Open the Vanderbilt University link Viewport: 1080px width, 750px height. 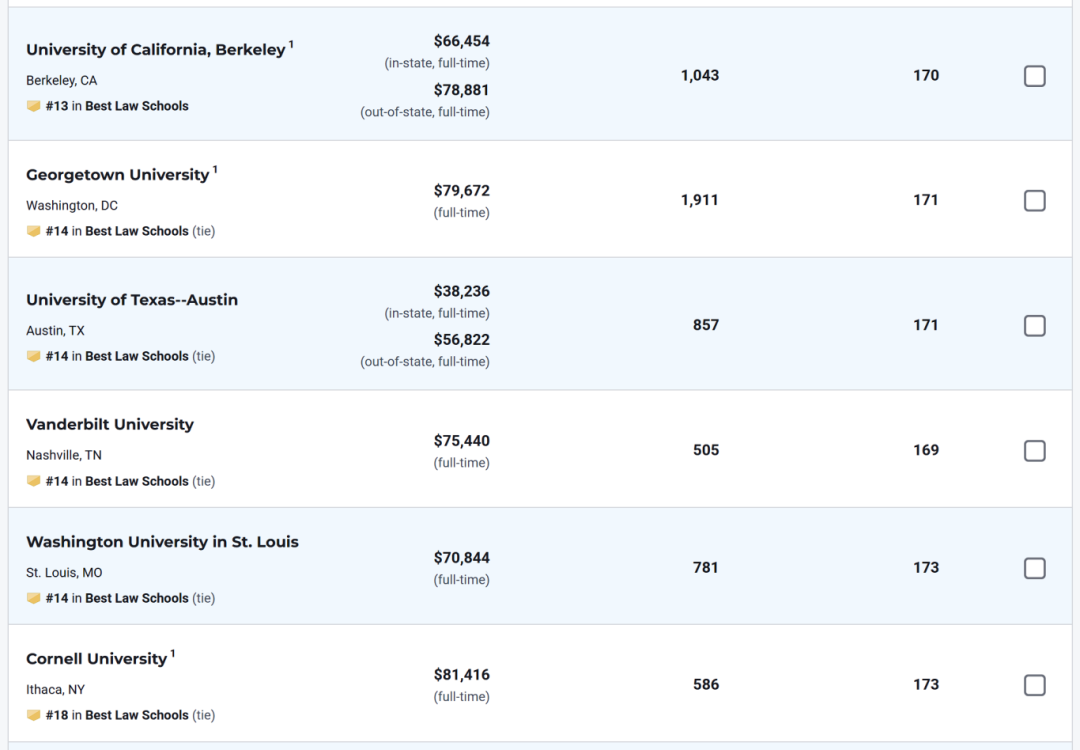point(110,425)
